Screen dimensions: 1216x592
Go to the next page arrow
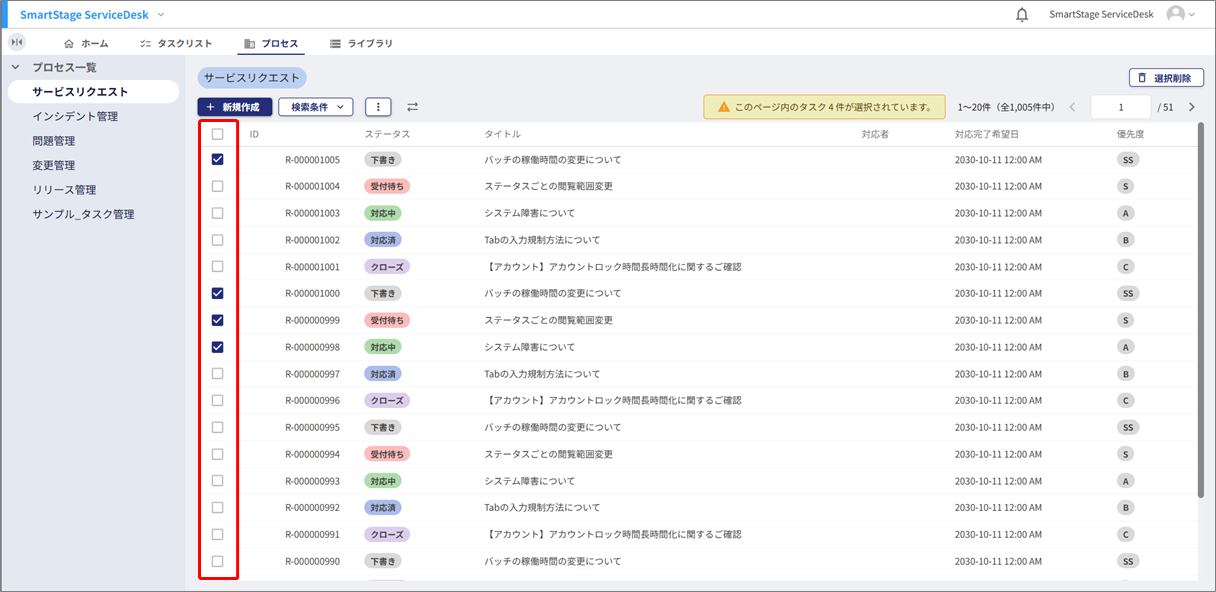tap(1191, 107)
